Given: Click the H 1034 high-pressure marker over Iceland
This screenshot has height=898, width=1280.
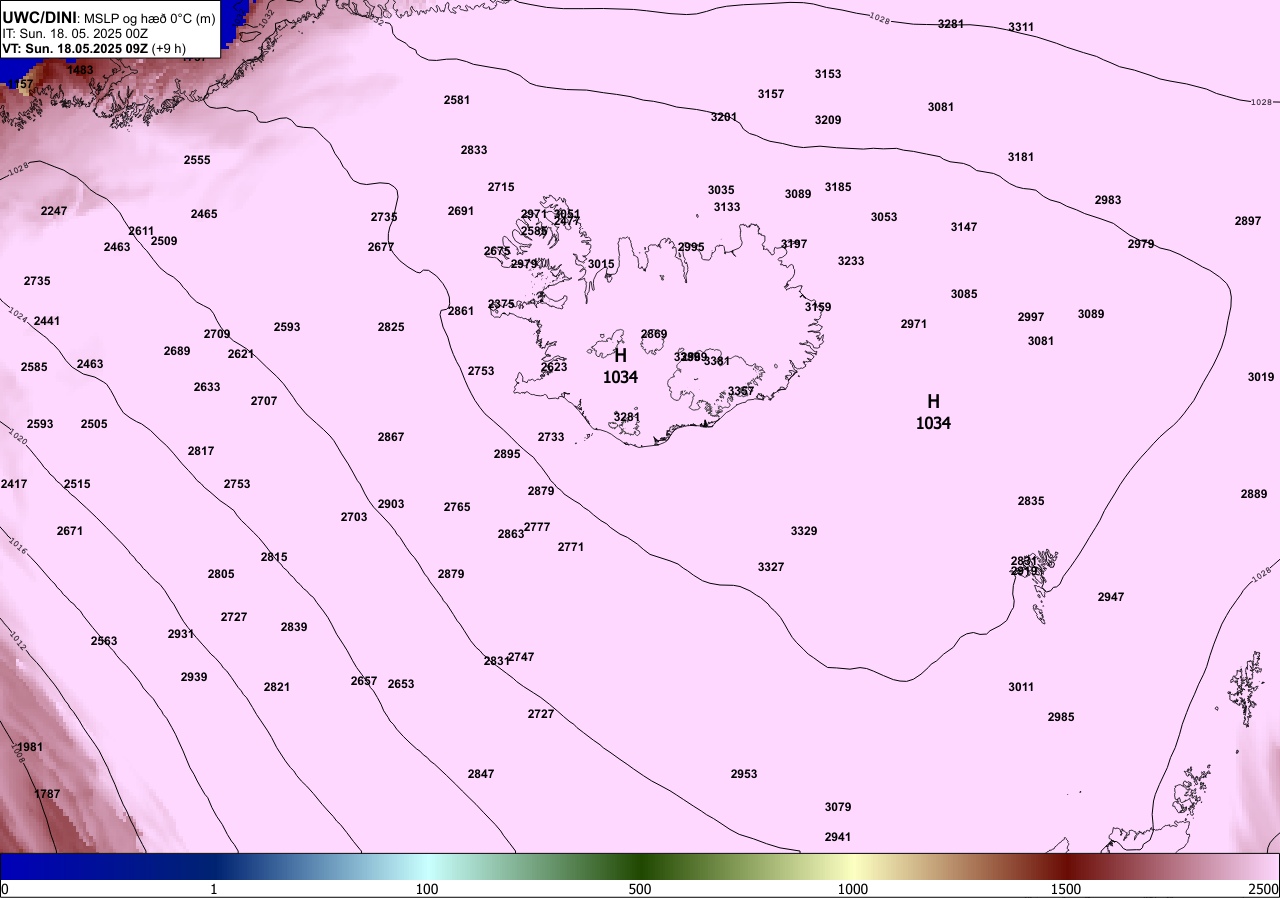Looking at the screenshot, I should 621,366.
